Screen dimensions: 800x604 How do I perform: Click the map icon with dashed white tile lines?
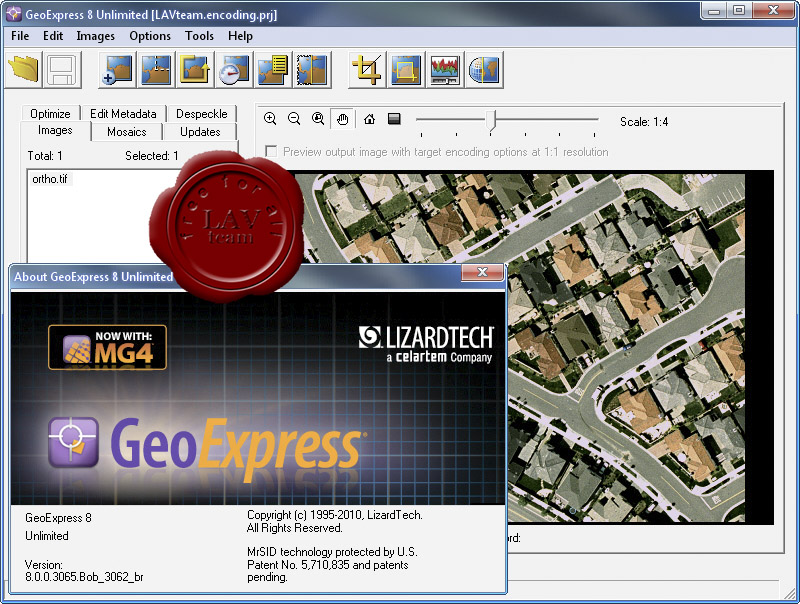[x=156, y=70]
